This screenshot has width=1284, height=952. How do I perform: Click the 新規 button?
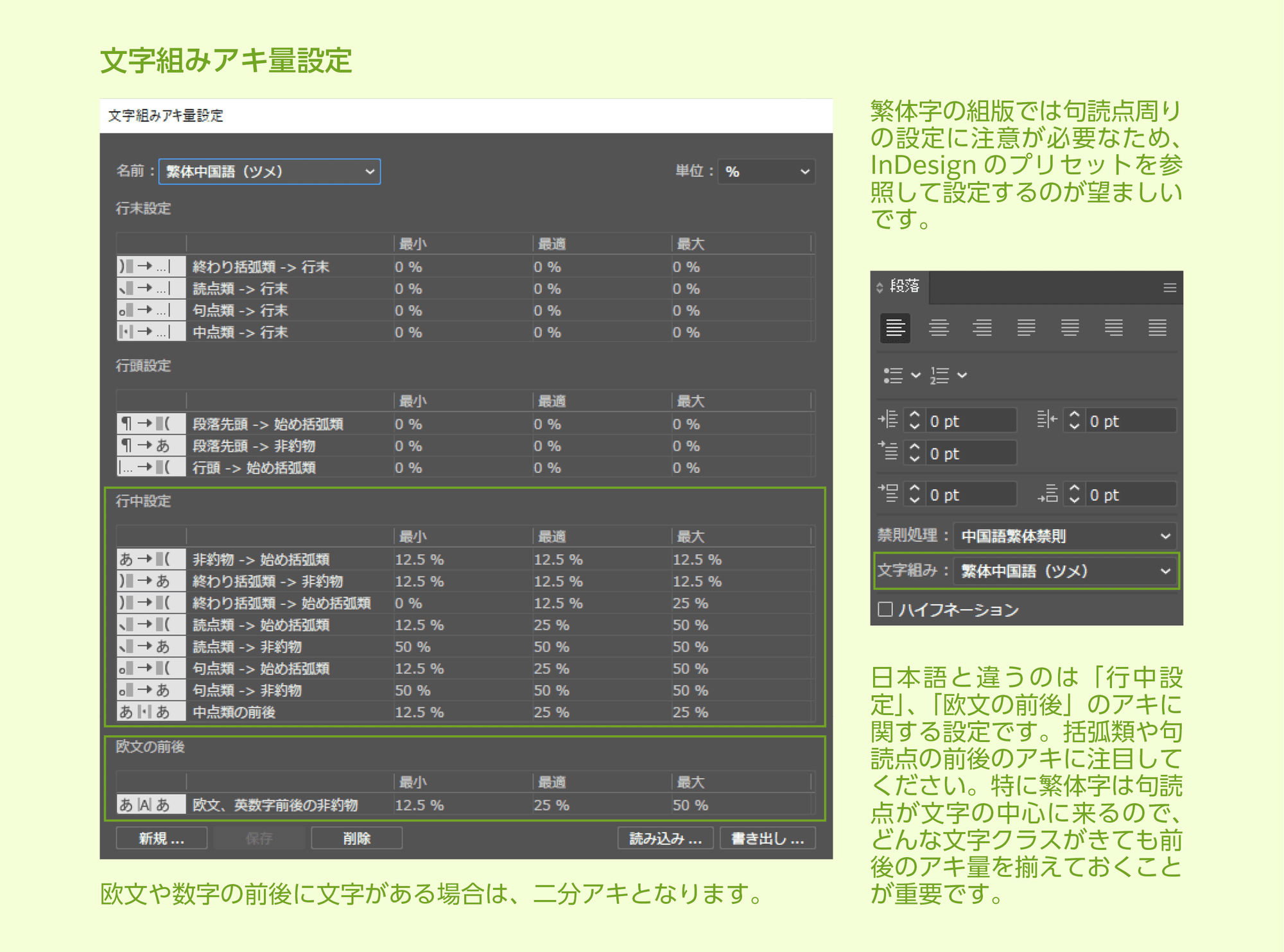161,838
